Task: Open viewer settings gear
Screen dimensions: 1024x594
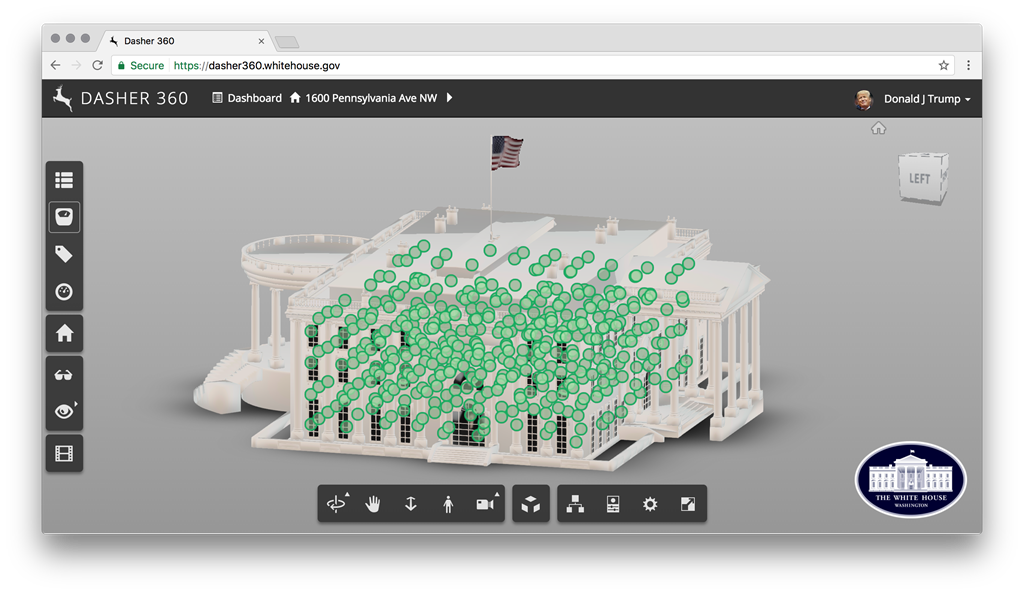Action: coord(650,504)
